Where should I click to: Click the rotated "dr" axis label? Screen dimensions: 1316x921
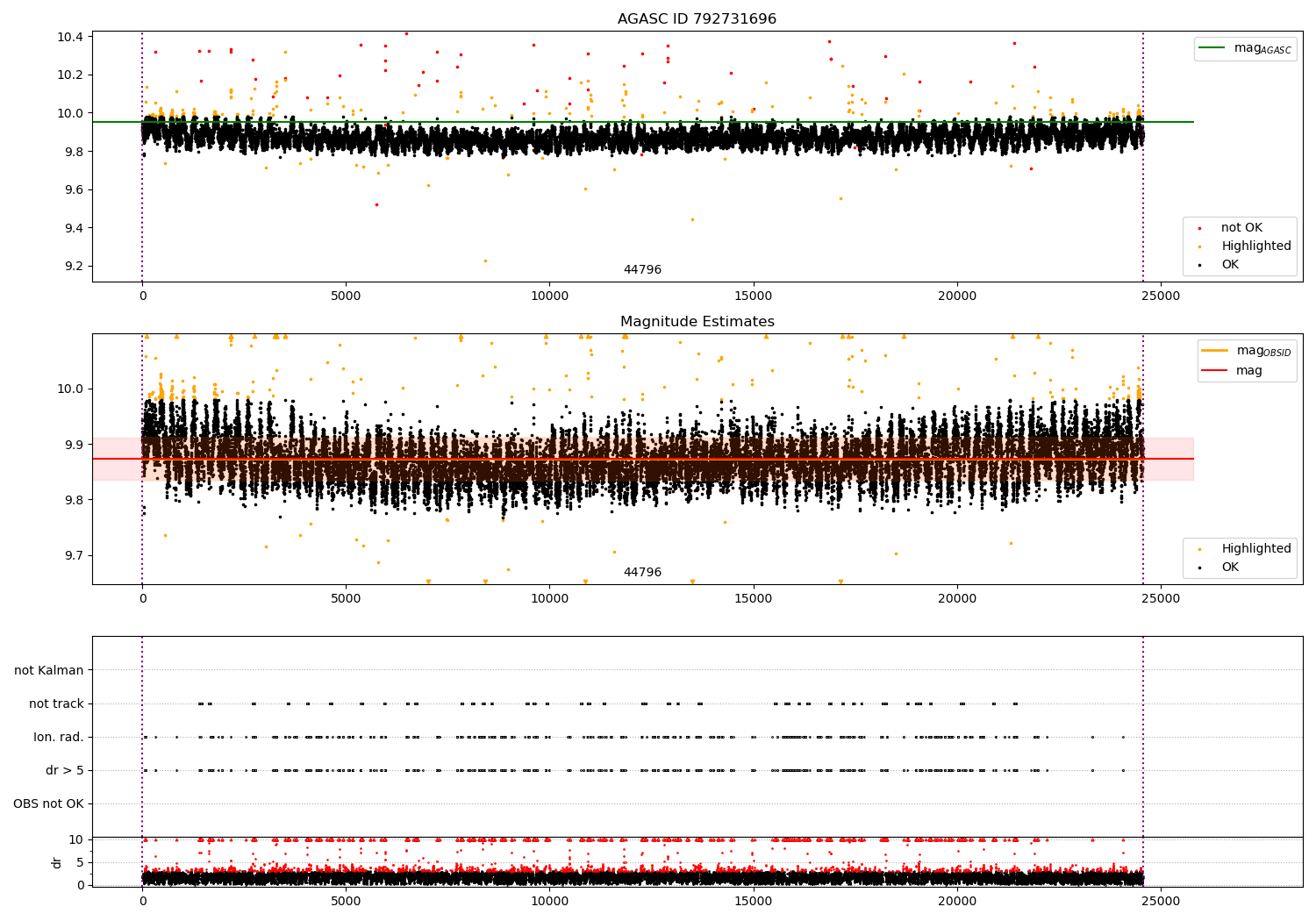(x=57, y=862)
